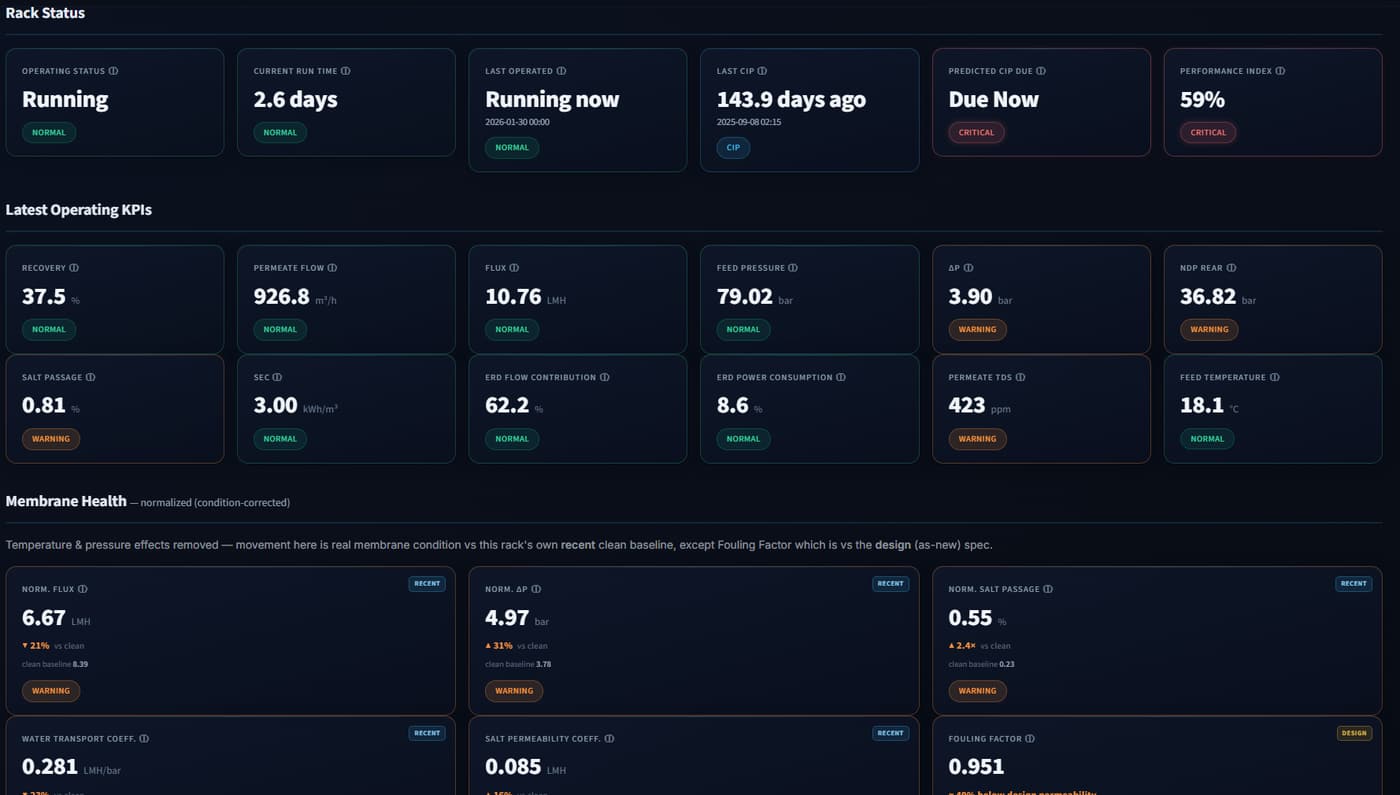Image resolution: width=1400 pixels, height=795 pixels.
Task: Click the 143.9 days ago value
Action: [x=791, y=100]
